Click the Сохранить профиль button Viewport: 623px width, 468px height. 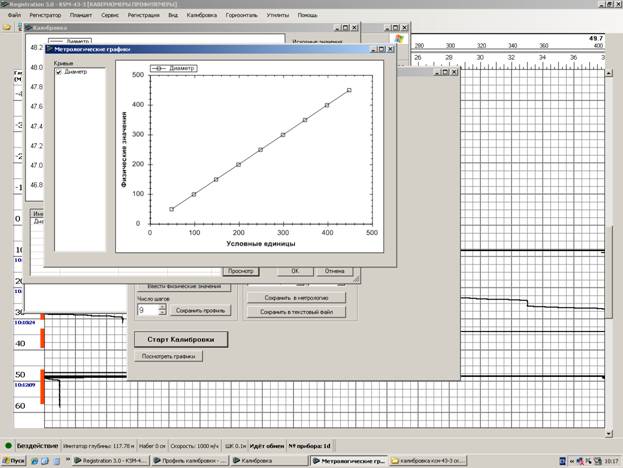[x=201, y=311]
